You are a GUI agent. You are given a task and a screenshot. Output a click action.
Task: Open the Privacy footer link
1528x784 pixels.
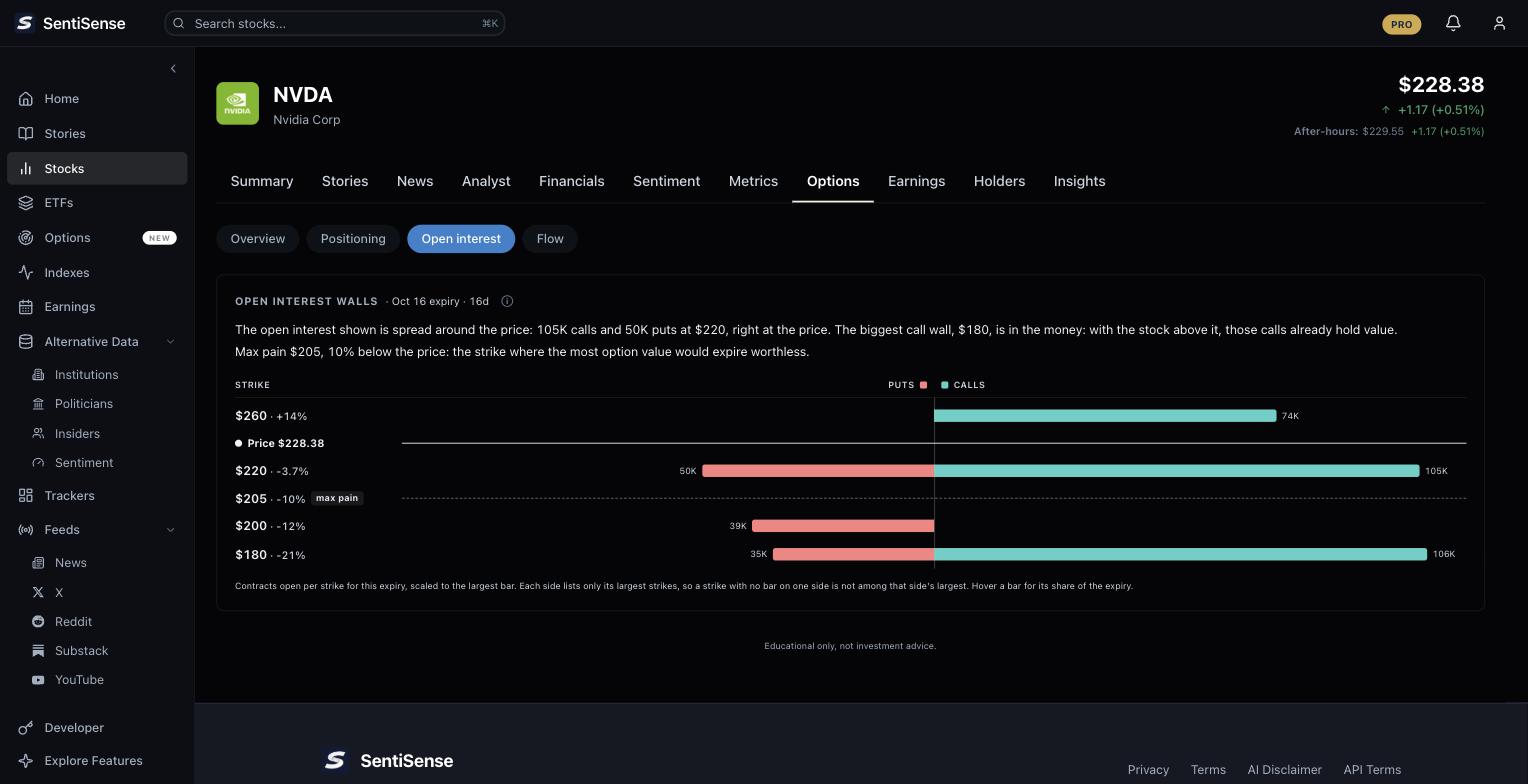(x=1148, y=770)
